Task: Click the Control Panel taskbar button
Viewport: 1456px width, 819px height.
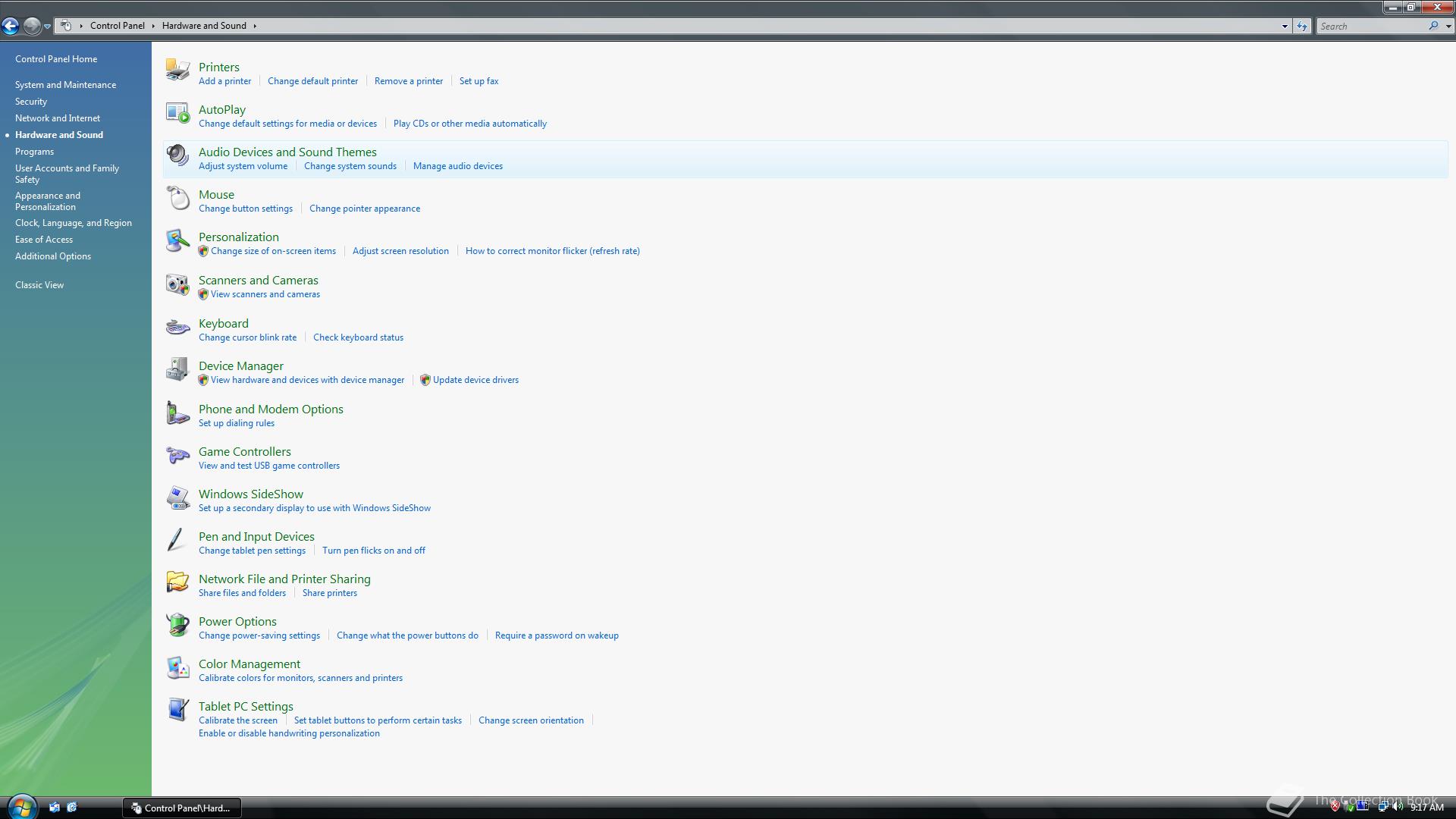Action: 182,808
